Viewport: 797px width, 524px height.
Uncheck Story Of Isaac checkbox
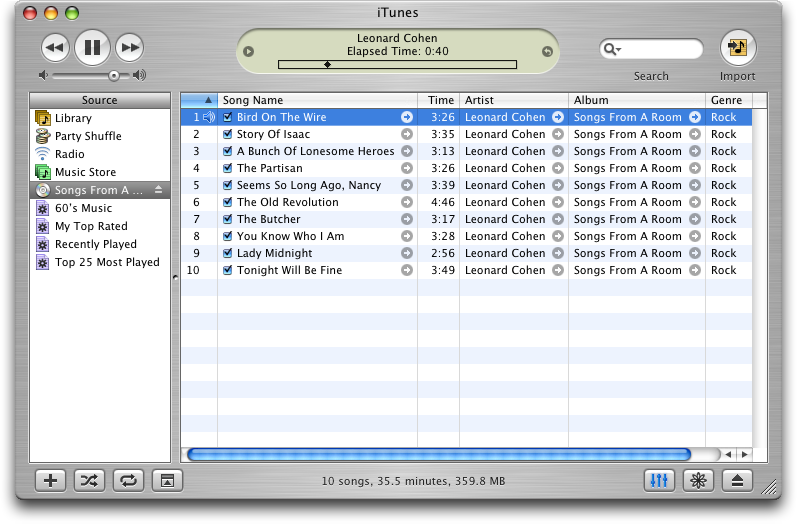coord(228,134)
